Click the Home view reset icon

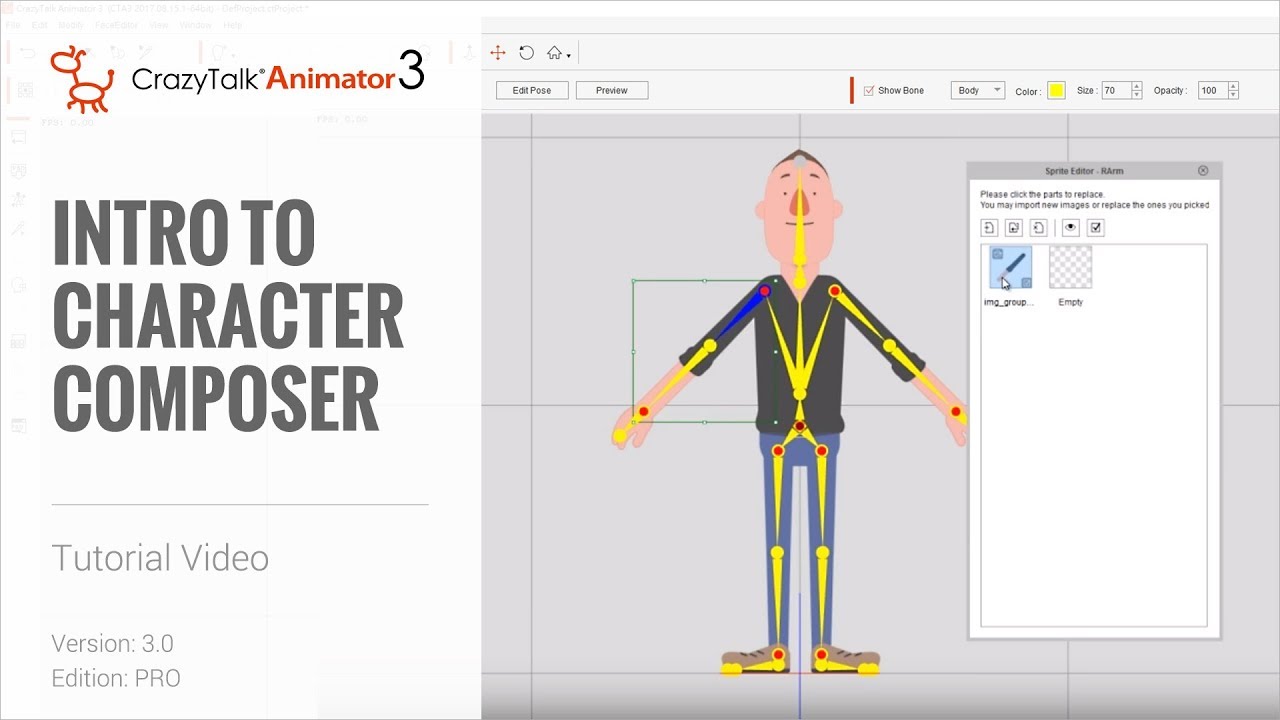(553, 52)
